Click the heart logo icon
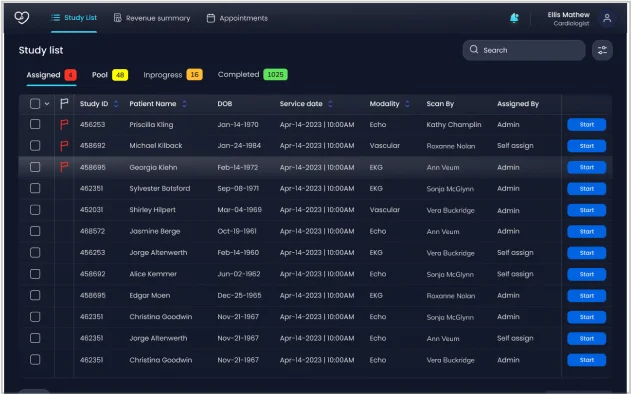The width and height of the screenshot is (631, 394). [22, 18]
